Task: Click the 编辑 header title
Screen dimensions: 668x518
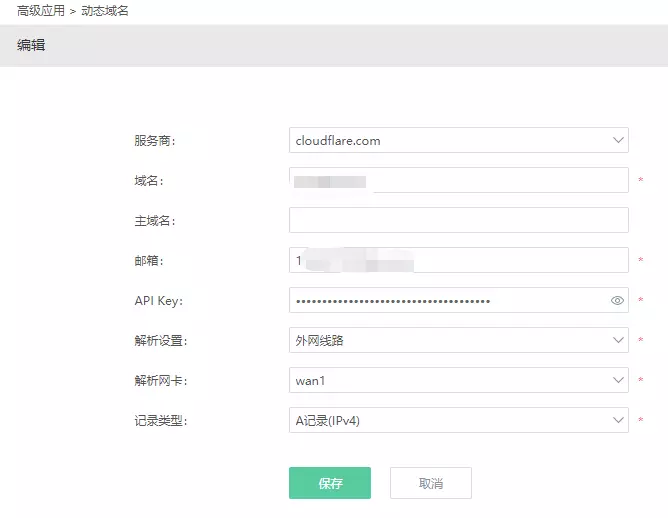Action: pos(31,45)
